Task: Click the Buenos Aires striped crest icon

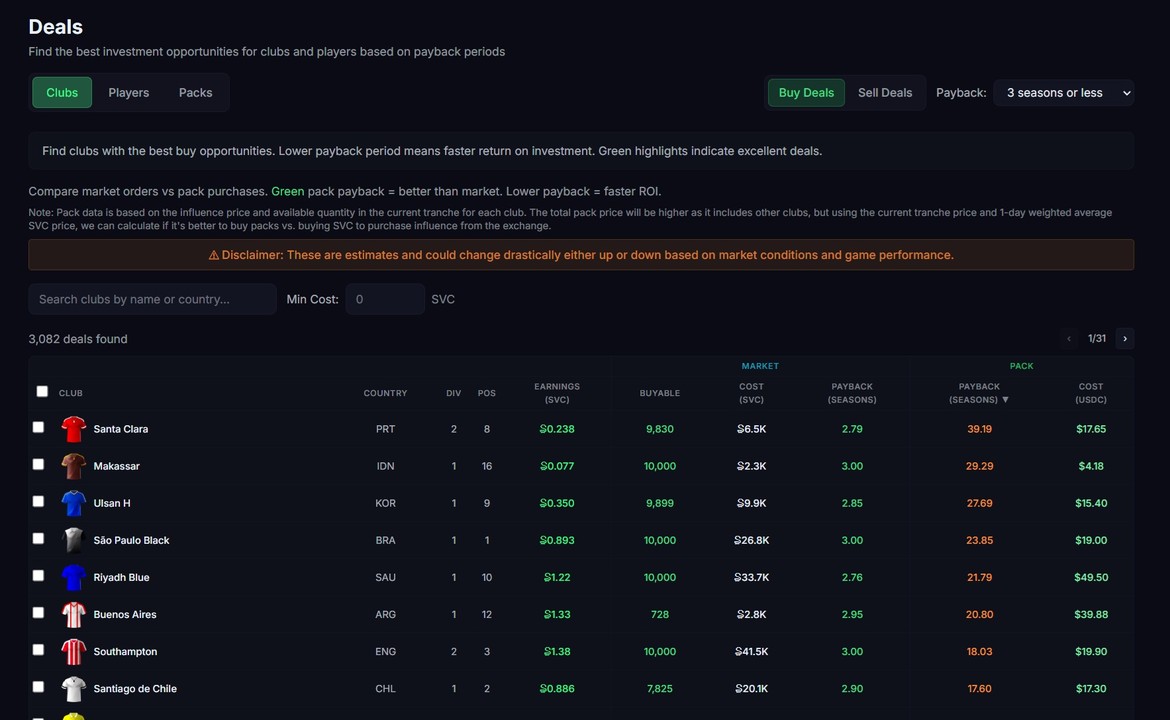Action: click(x=73, y=613)
